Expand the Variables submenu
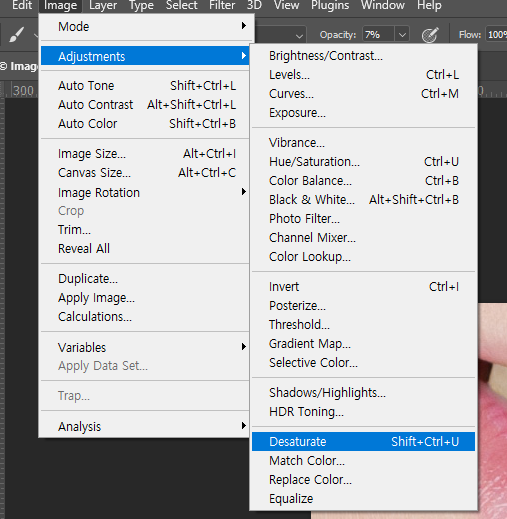 (145, 347)
